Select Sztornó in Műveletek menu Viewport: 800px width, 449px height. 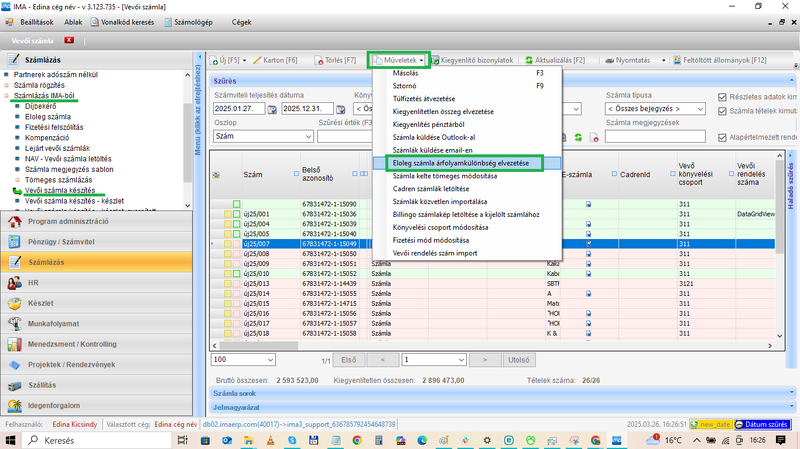tap(467, 86)
